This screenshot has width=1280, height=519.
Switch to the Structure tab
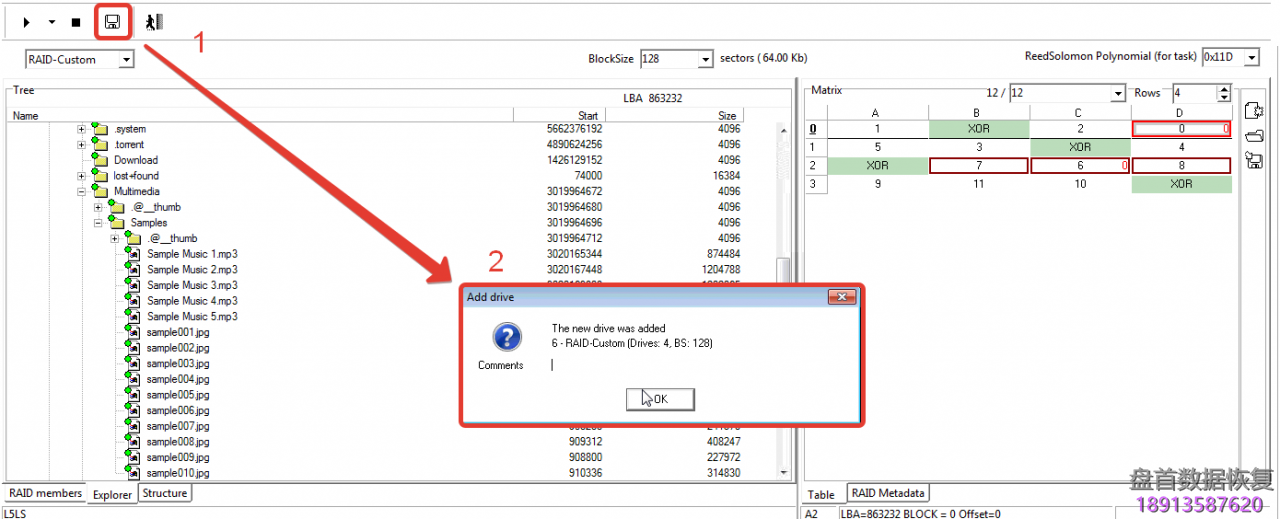(164, 493)
